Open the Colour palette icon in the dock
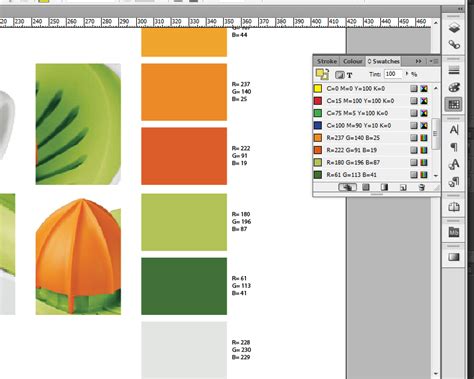The width and height of the screenshot is (474, 379). (454, 87)
